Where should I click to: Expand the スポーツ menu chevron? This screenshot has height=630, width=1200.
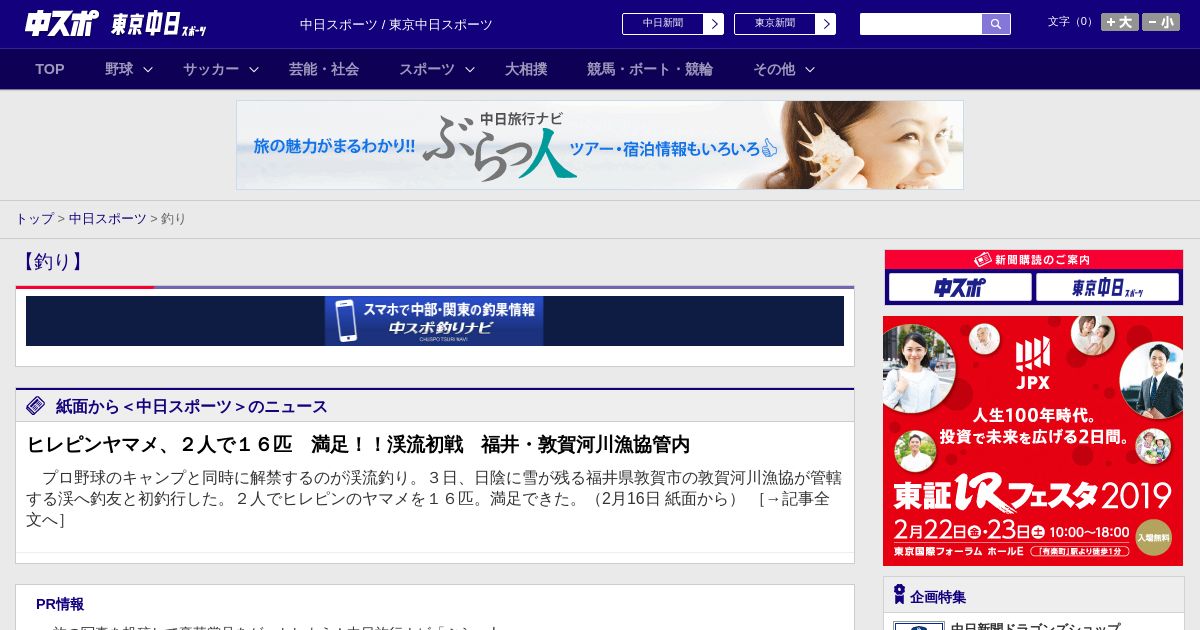click(470, 70)
